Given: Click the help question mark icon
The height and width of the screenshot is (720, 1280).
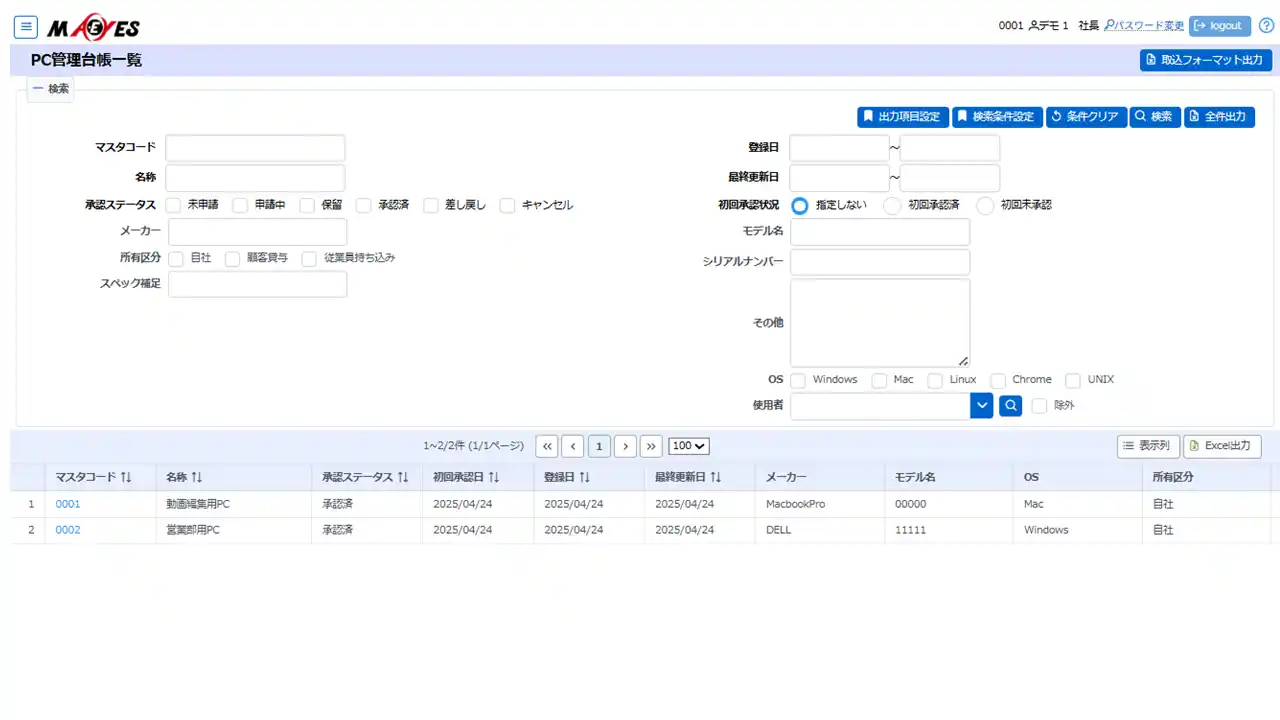Looking at the screenshot, I should (x=1266, y=26).
